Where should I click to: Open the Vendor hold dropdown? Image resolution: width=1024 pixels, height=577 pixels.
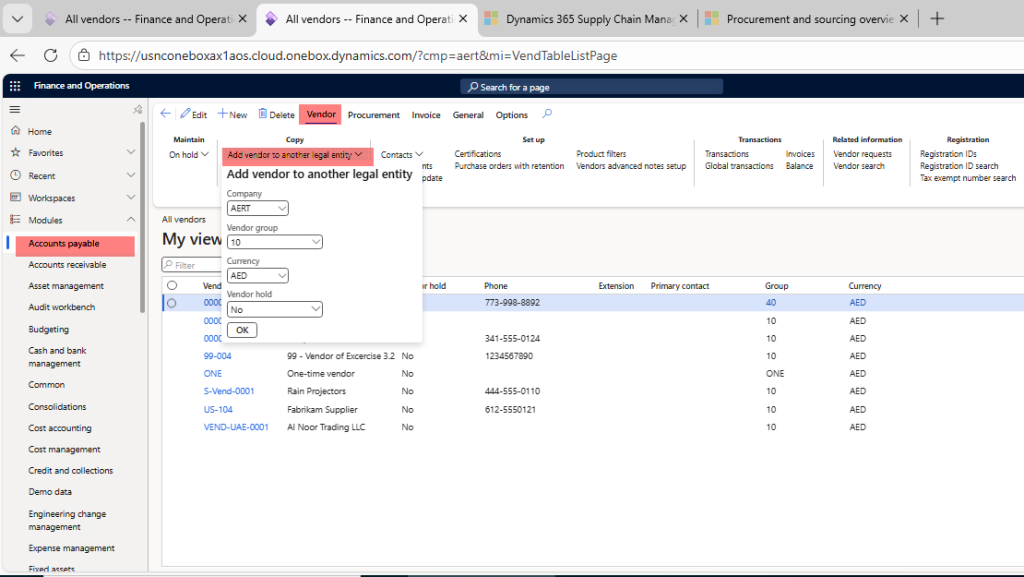[275, 310]
